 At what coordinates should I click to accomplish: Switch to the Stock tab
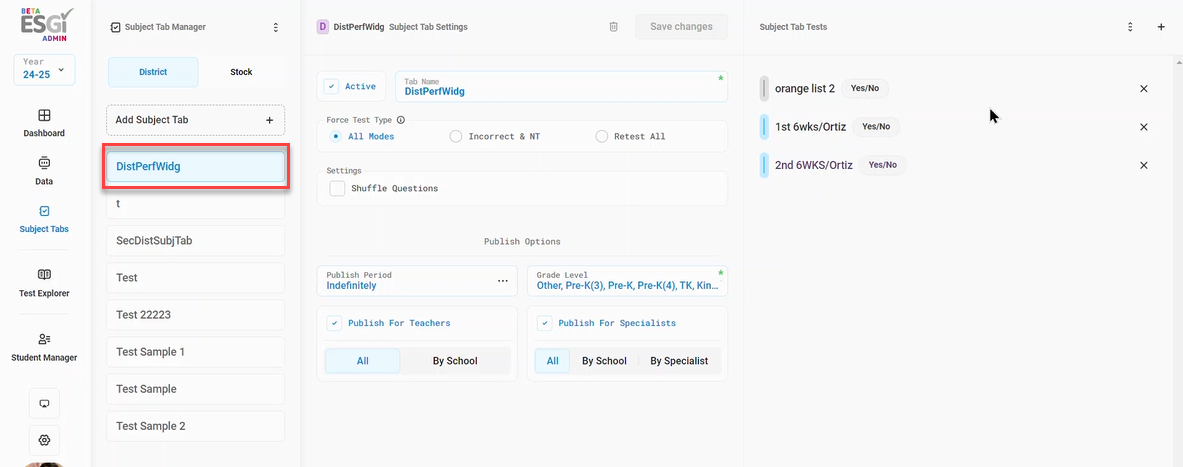click(x=241, y=72)
